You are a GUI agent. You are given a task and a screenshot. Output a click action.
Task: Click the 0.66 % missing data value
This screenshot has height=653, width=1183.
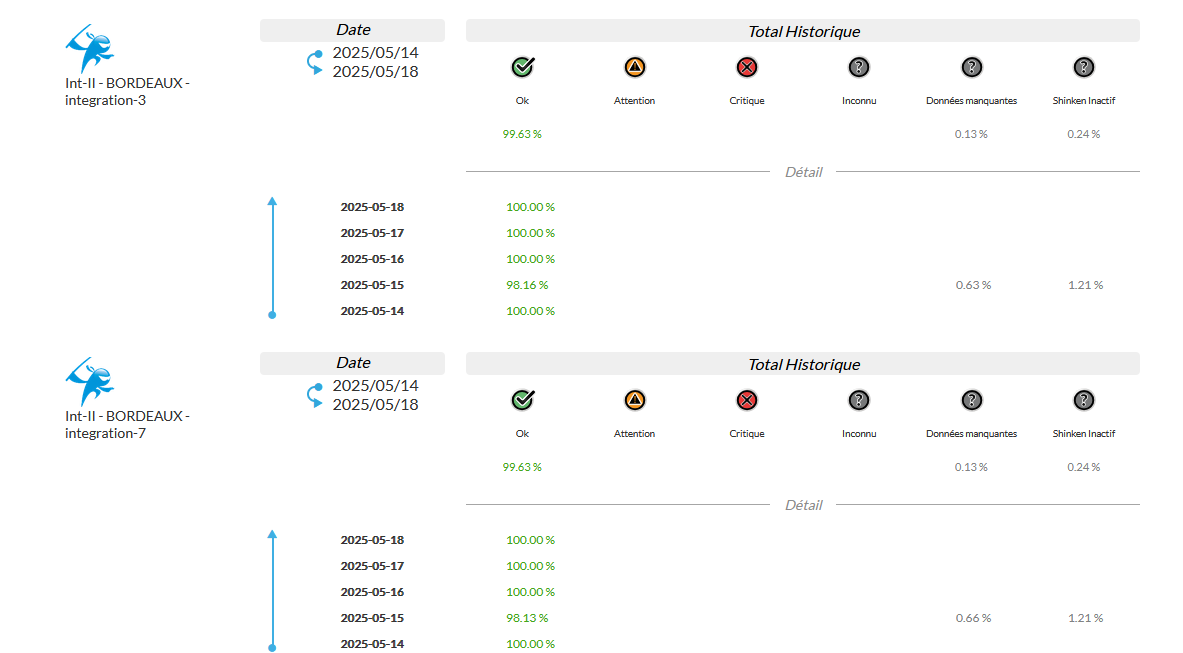coord(973,618)
